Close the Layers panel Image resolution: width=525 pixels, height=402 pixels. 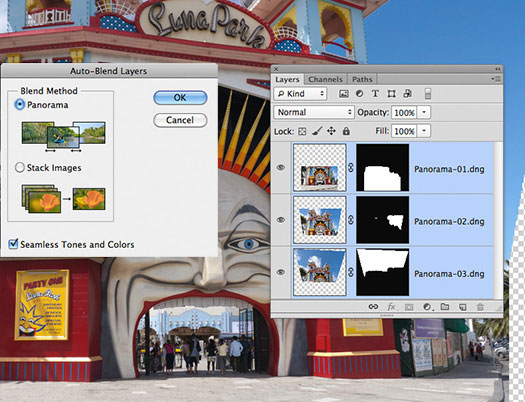[x=276, y=69]
